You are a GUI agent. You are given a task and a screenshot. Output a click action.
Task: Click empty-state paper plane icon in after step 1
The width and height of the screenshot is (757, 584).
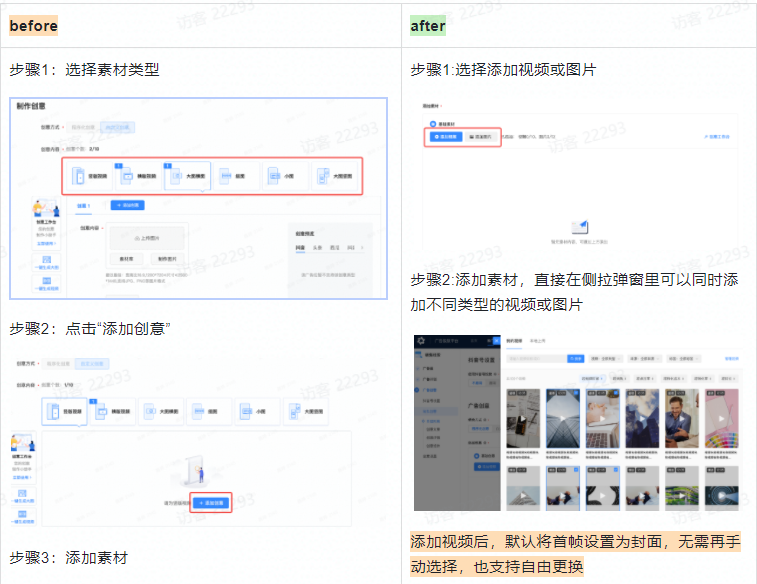pyautogui.click(x=580, y=227)
